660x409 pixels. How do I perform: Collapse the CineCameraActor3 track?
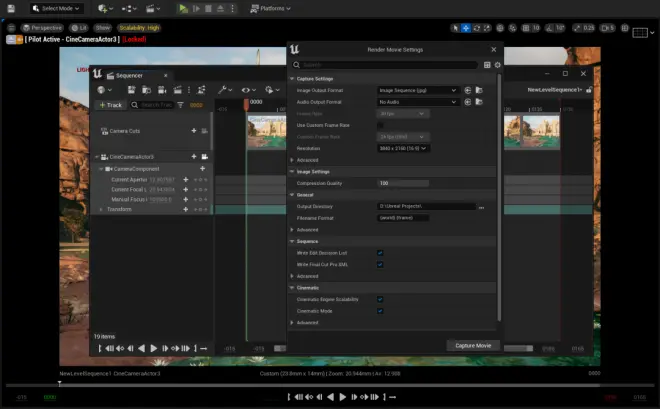97,157
